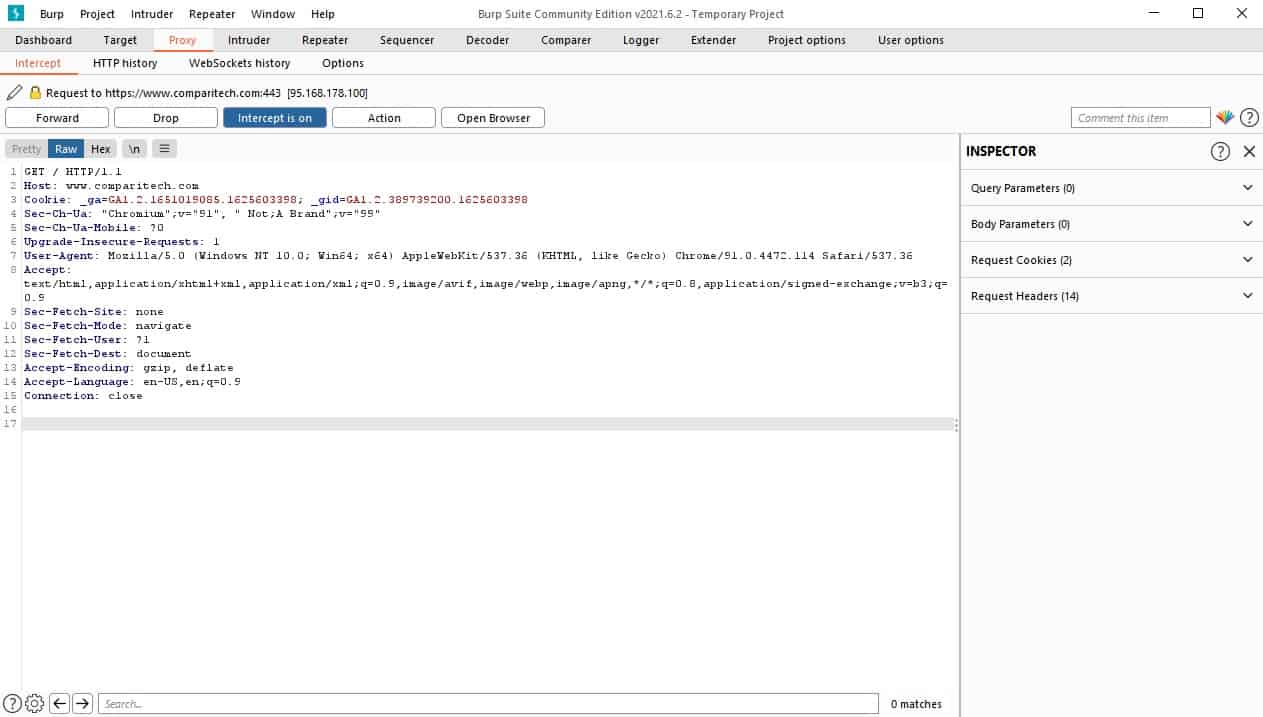Image resolution: width=1263 pixels, height=717 pixels.
Task: Open the Burp menu
Action: (x=52, y=14)
